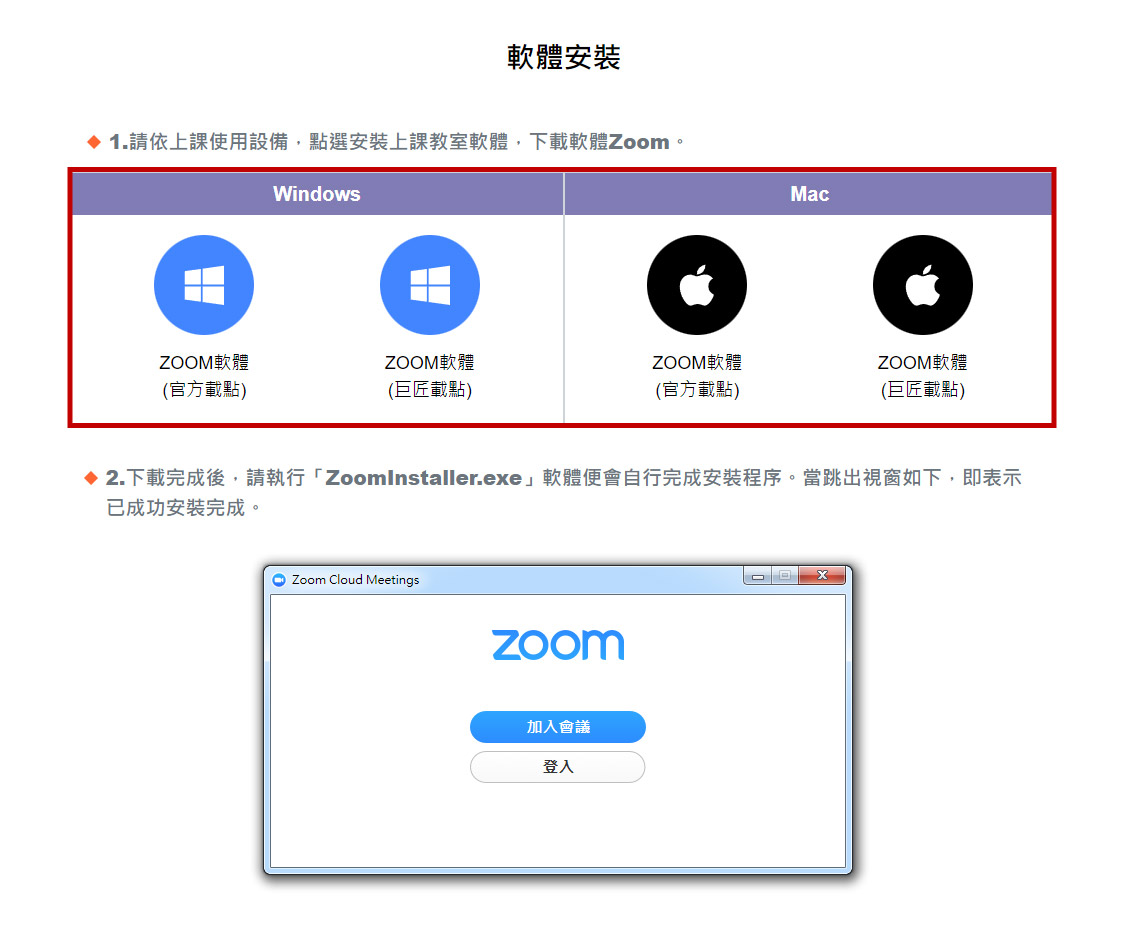Click Windows ZOOM 巨匠載點 download icon

pos(430,285)
